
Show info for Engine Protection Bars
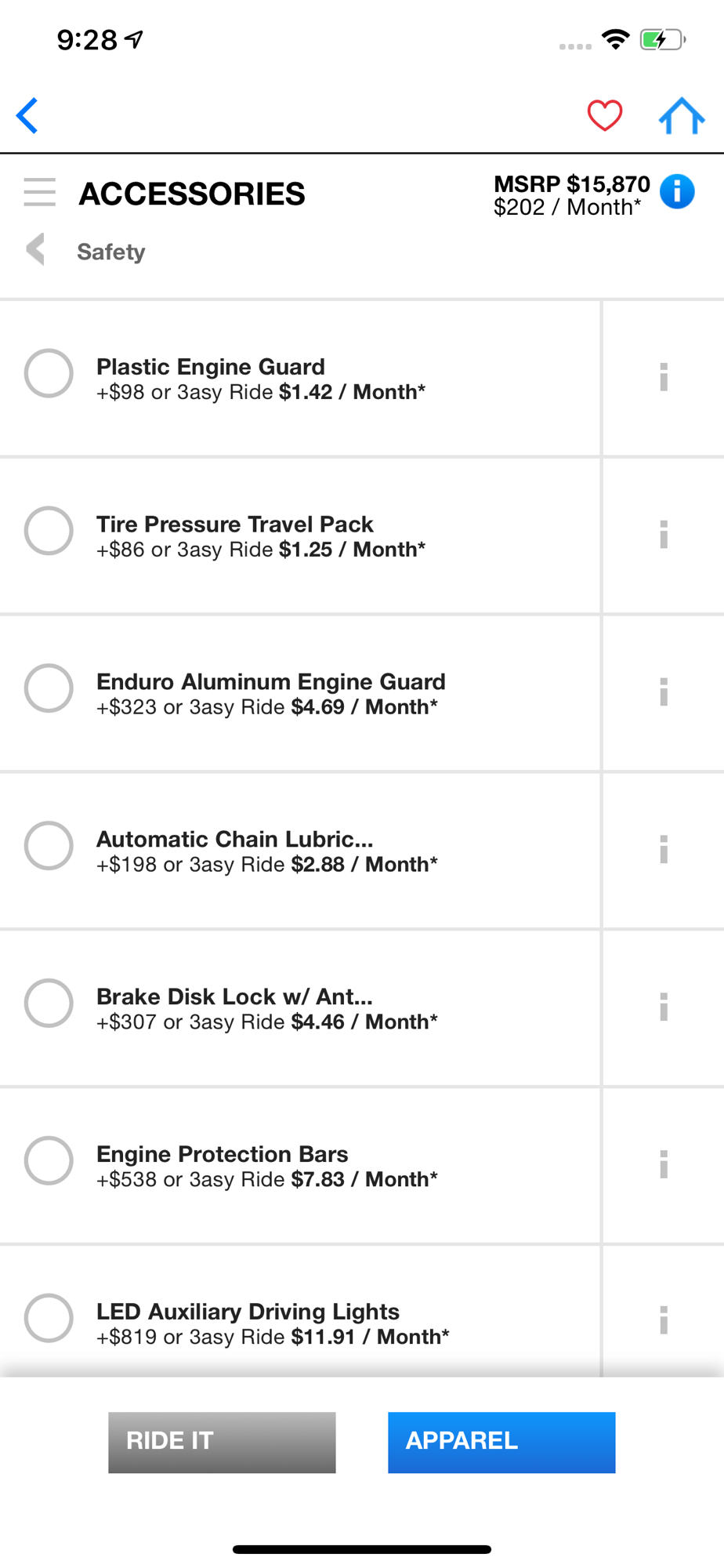663,1164
